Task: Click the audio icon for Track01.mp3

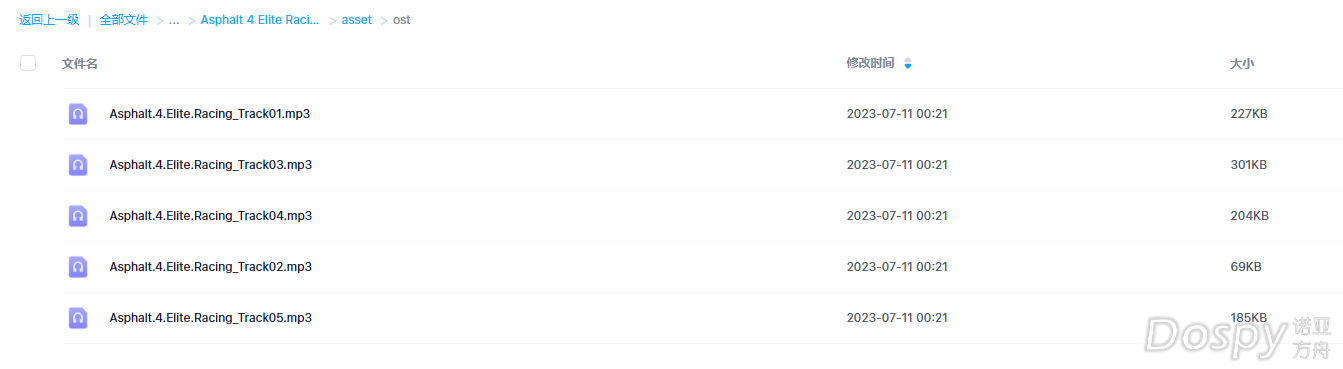Action: [78, 114]
